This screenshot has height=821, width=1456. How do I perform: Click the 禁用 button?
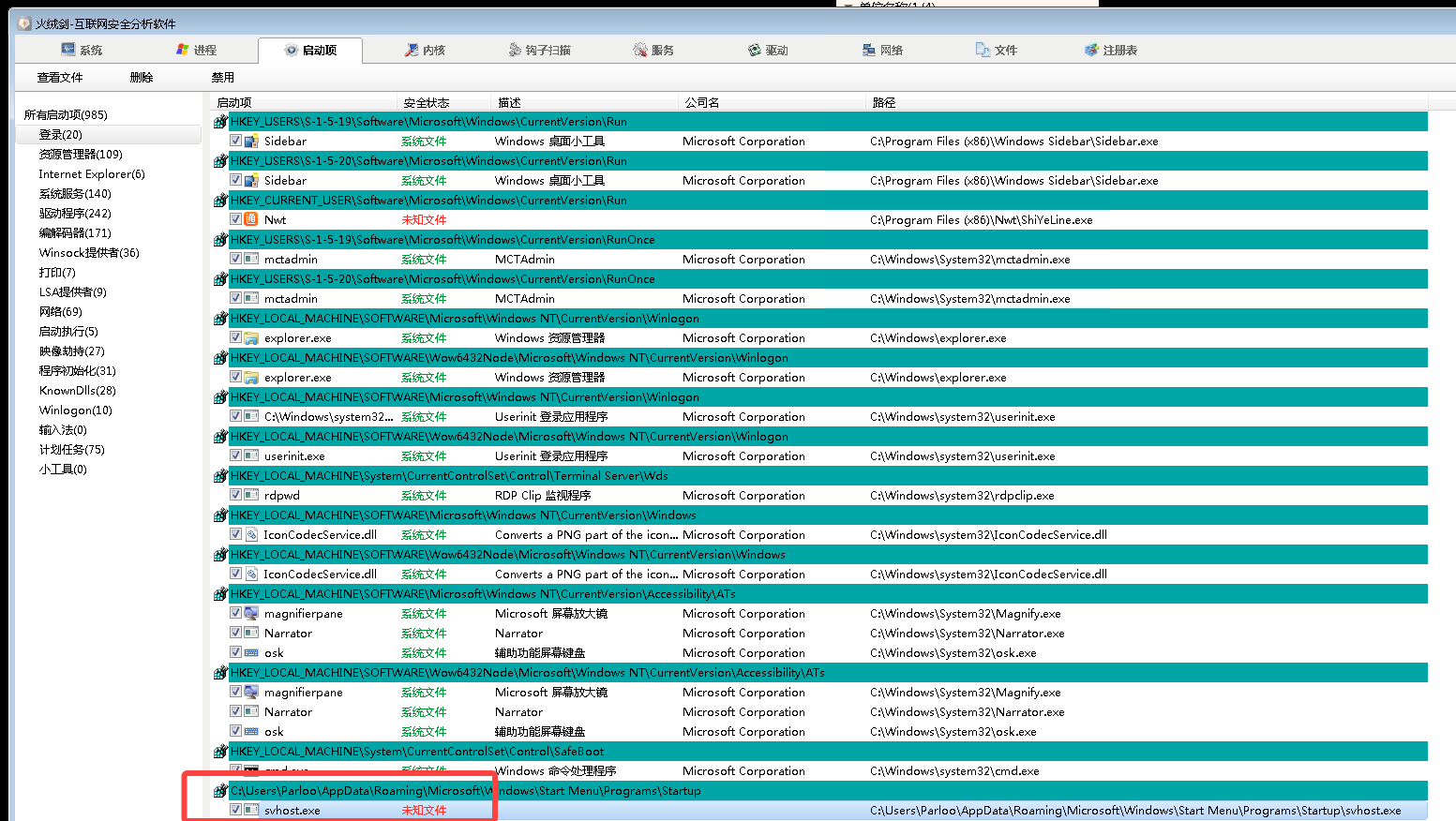point(221,77)
